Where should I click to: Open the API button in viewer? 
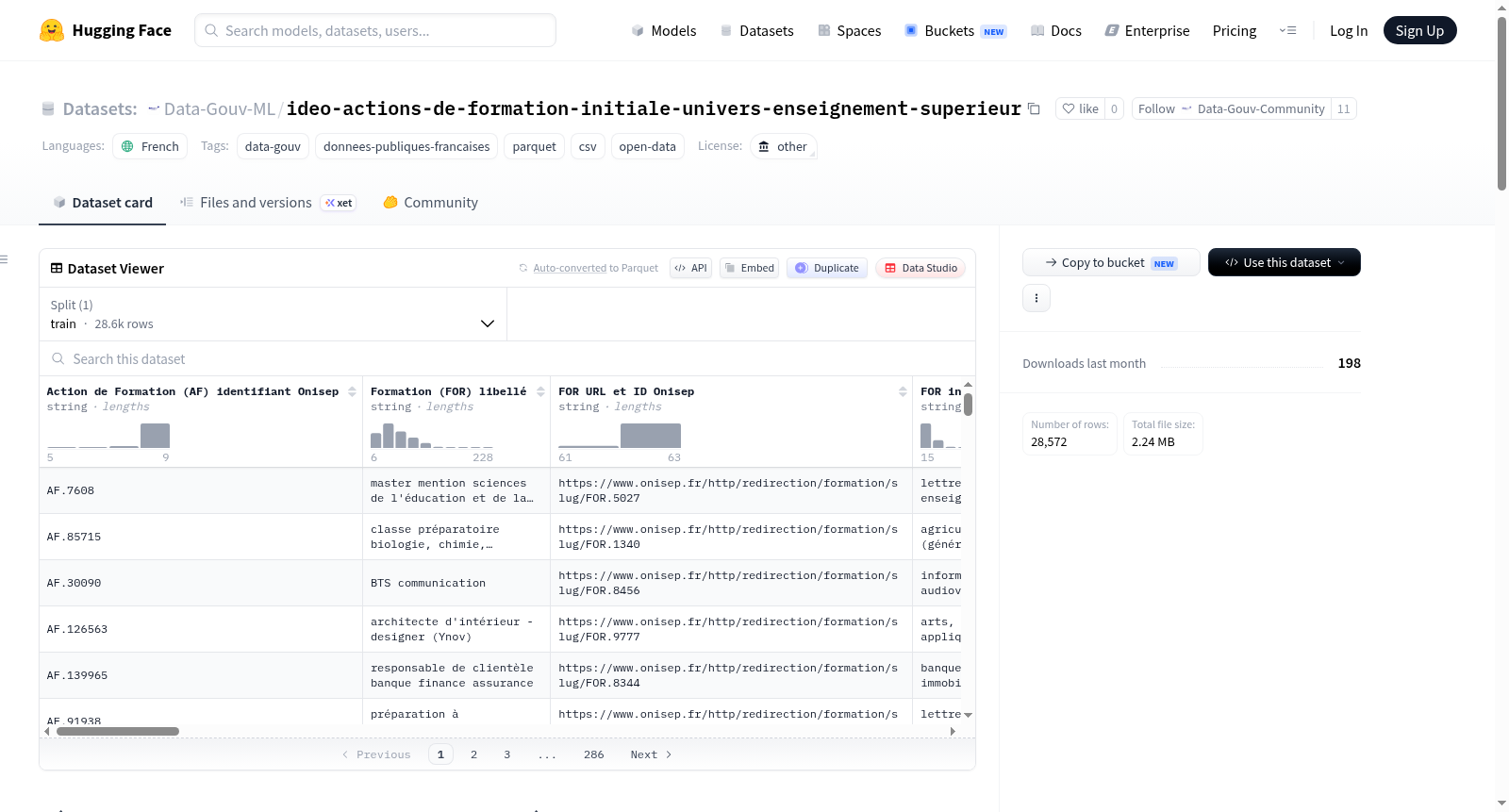(x=690, y=268)
